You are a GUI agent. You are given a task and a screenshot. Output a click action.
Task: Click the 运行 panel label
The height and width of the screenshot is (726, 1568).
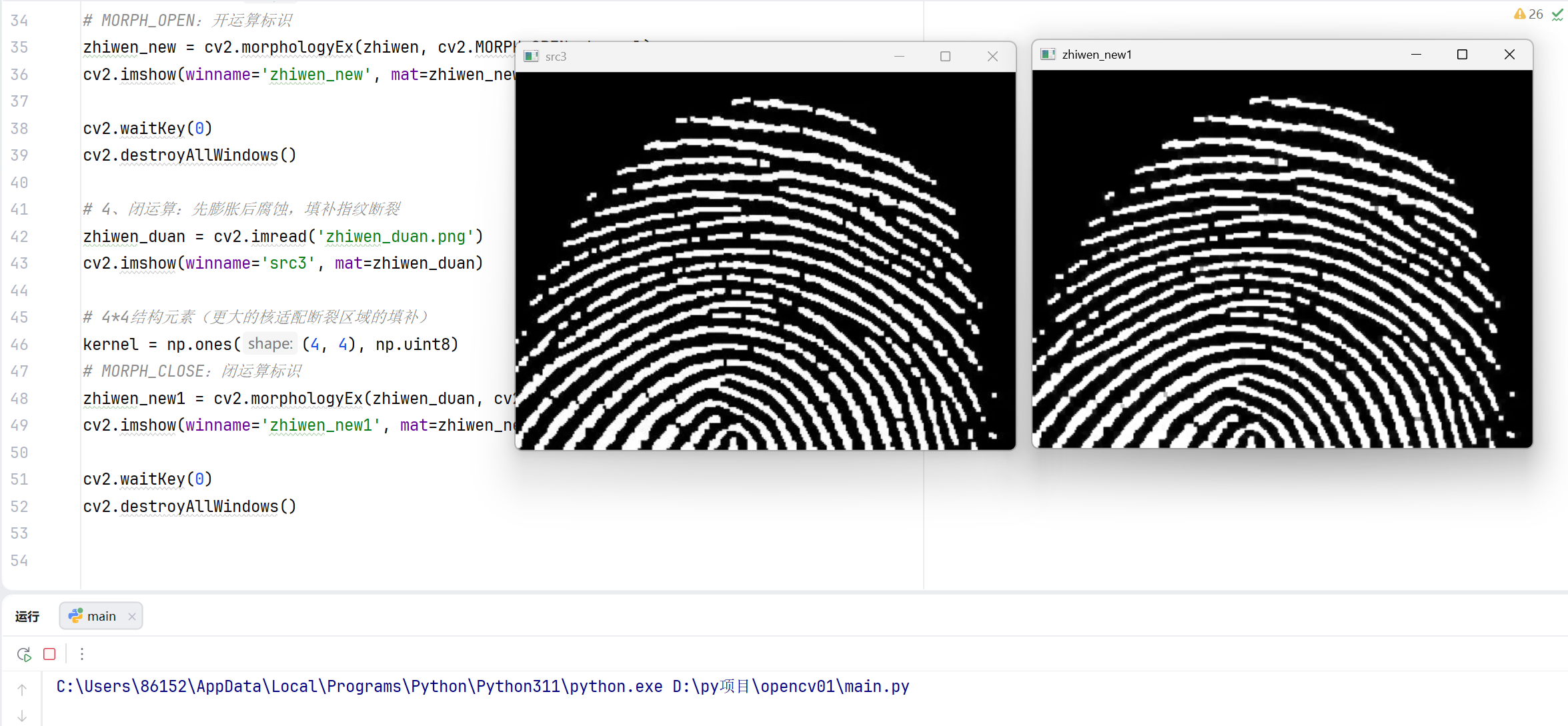point(27,616)
